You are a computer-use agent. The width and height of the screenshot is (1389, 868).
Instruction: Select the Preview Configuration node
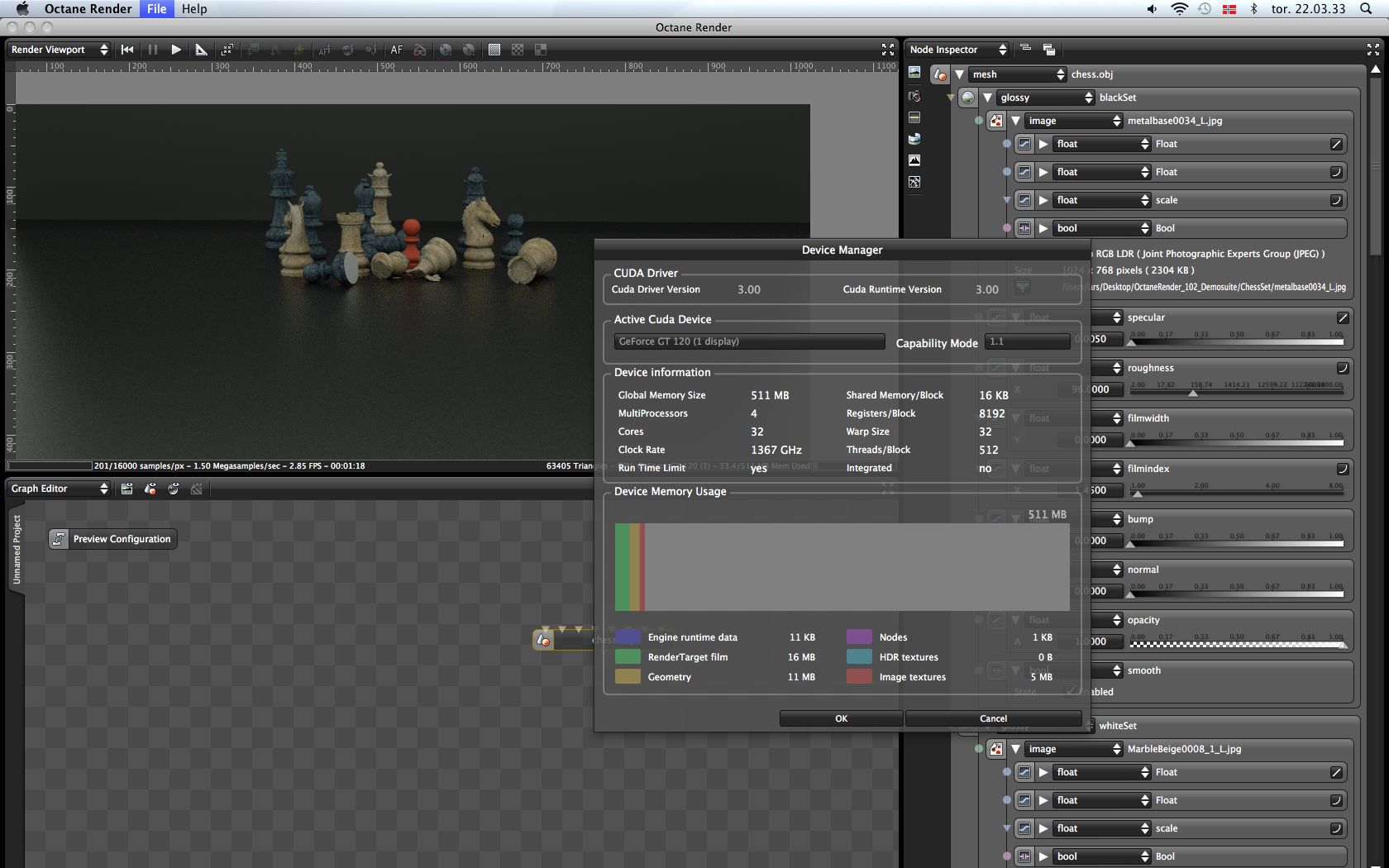pyautogui.click(x=112, y=539)
